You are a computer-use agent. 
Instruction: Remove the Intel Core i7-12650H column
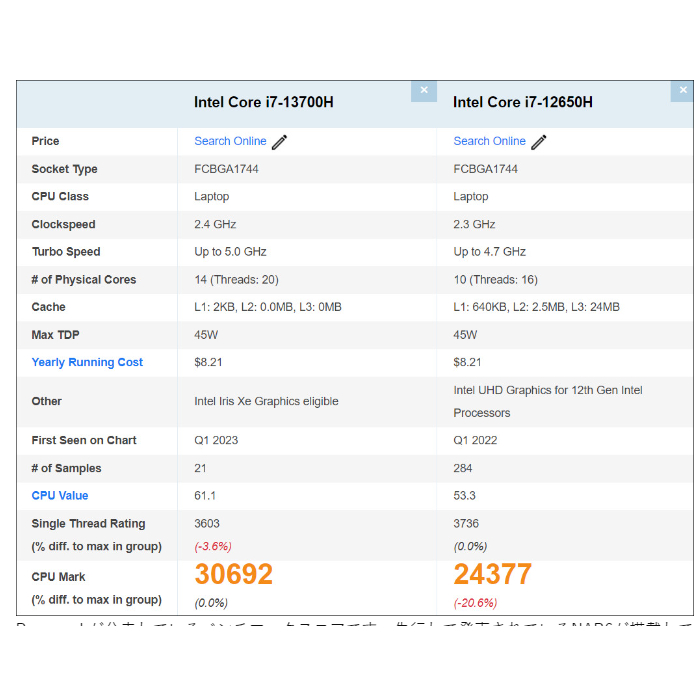[x=682, y=90]
